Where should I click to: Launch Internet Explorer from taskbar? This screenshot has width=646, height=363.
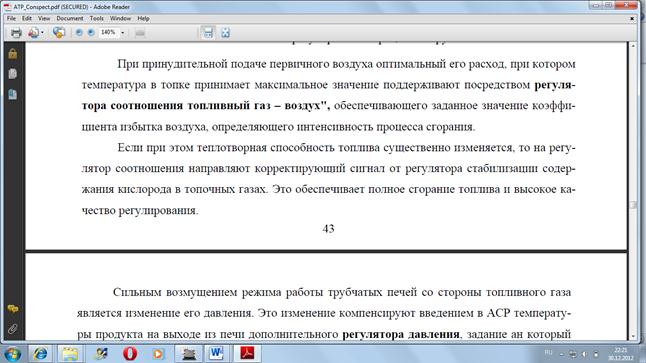coord(40,354)
